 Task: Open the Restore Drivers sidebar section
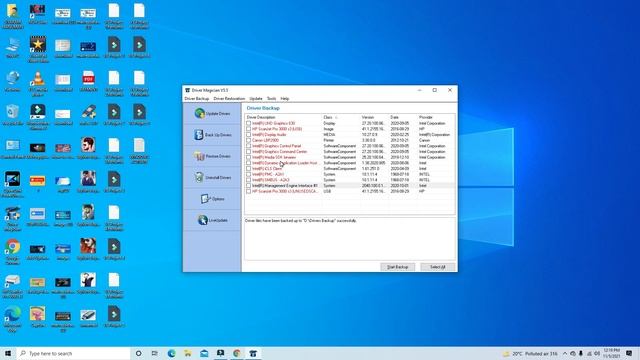point(212,156)
